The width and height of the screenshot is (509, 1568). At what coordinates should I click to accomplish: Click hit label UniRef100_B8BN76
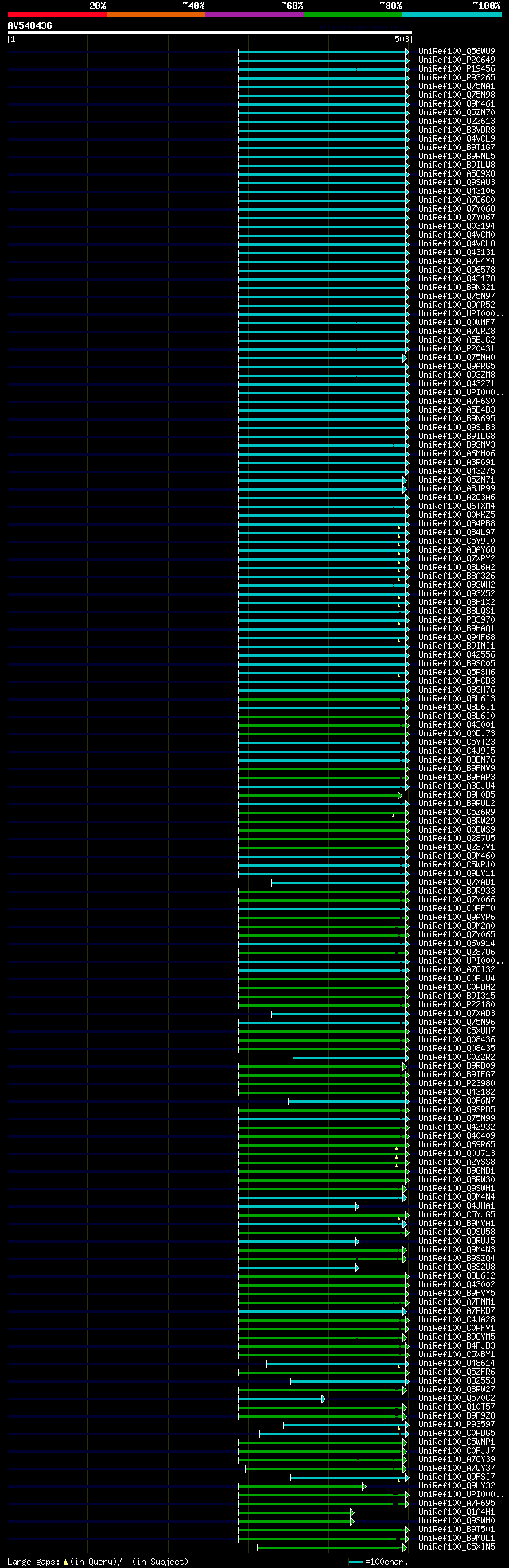coord(457,759)
